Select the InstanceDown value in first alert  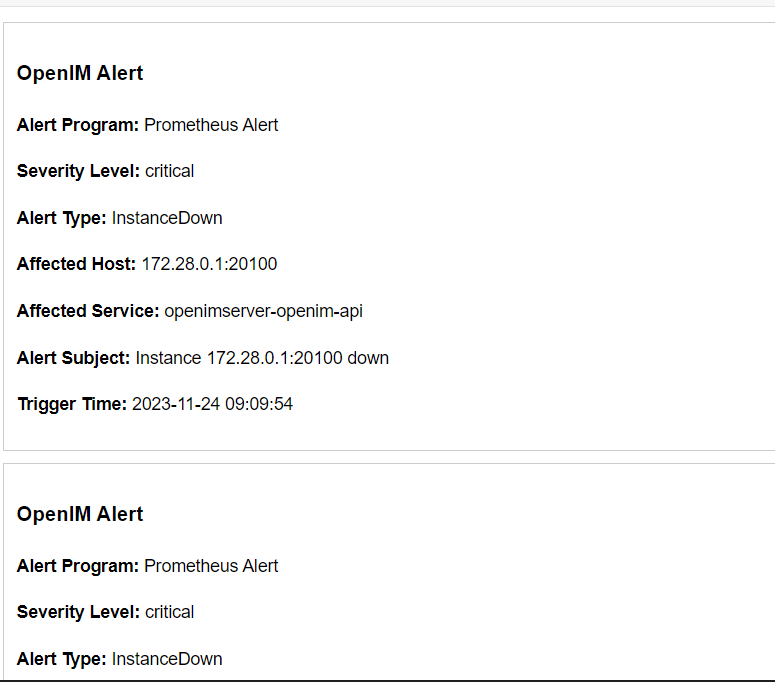click(167, 218)
